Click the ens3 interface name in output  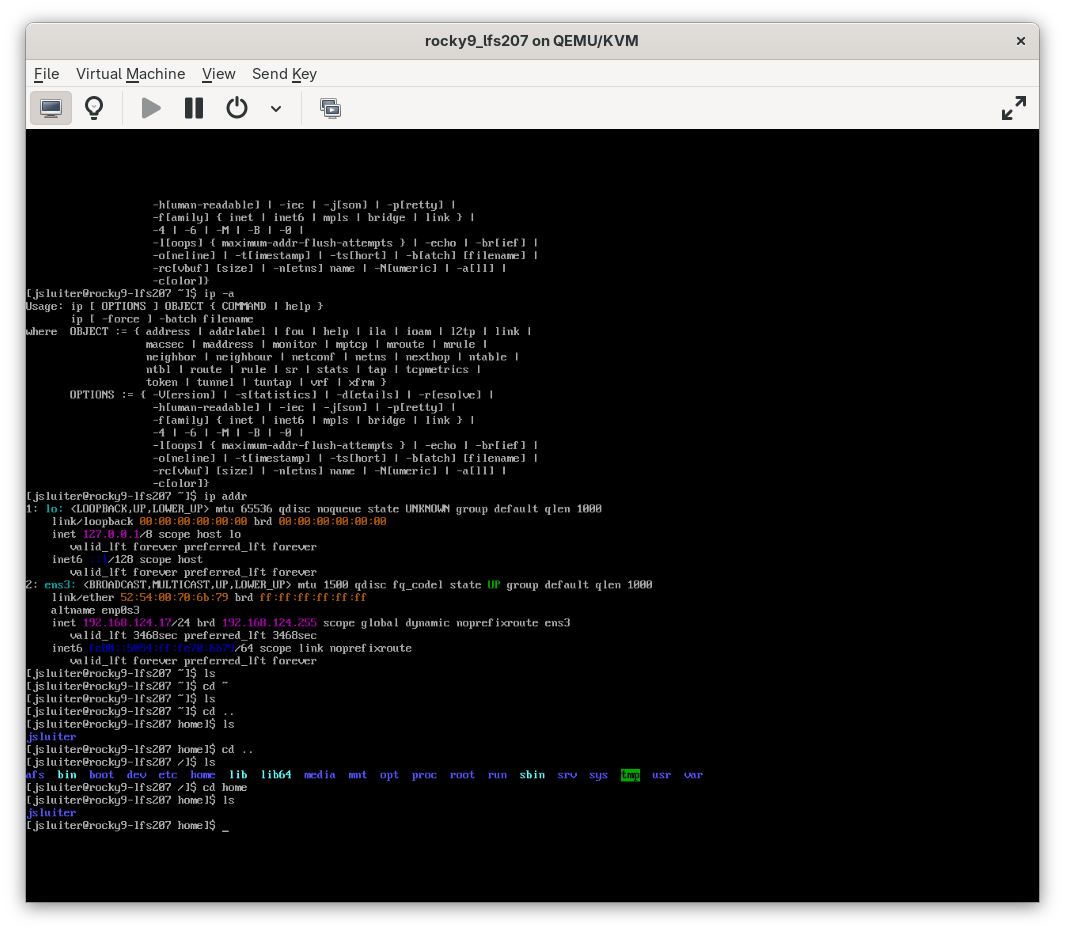(53, 584)
